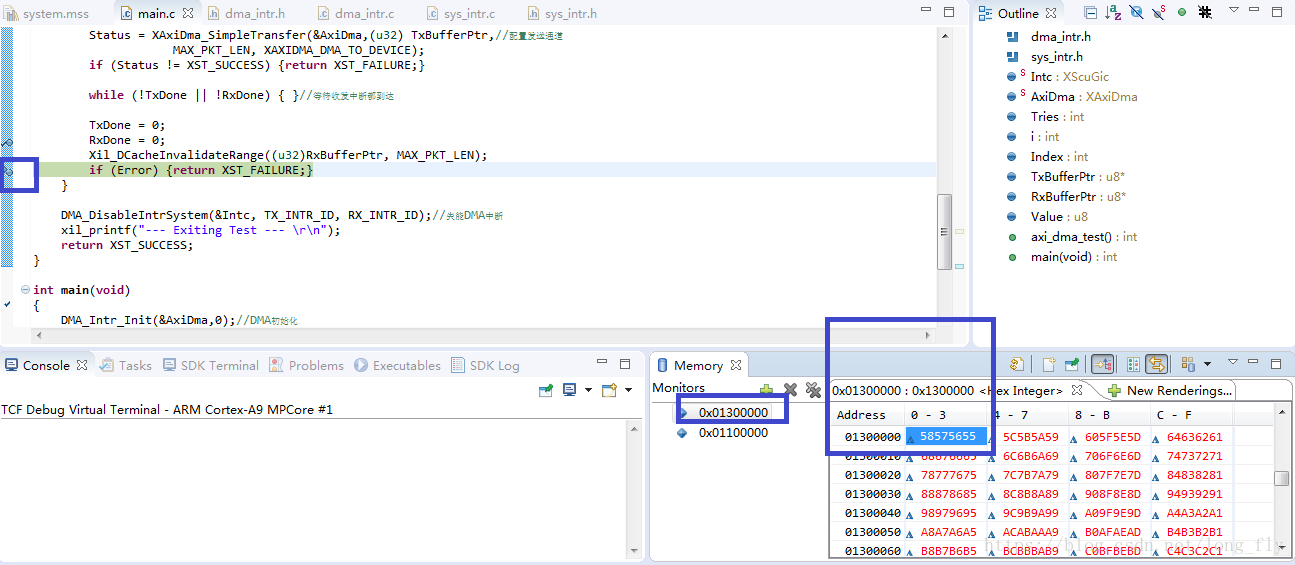Click memory cell value 5C5B5A59
This screenshot has width=1295, height=565.
coord(1030,437)
